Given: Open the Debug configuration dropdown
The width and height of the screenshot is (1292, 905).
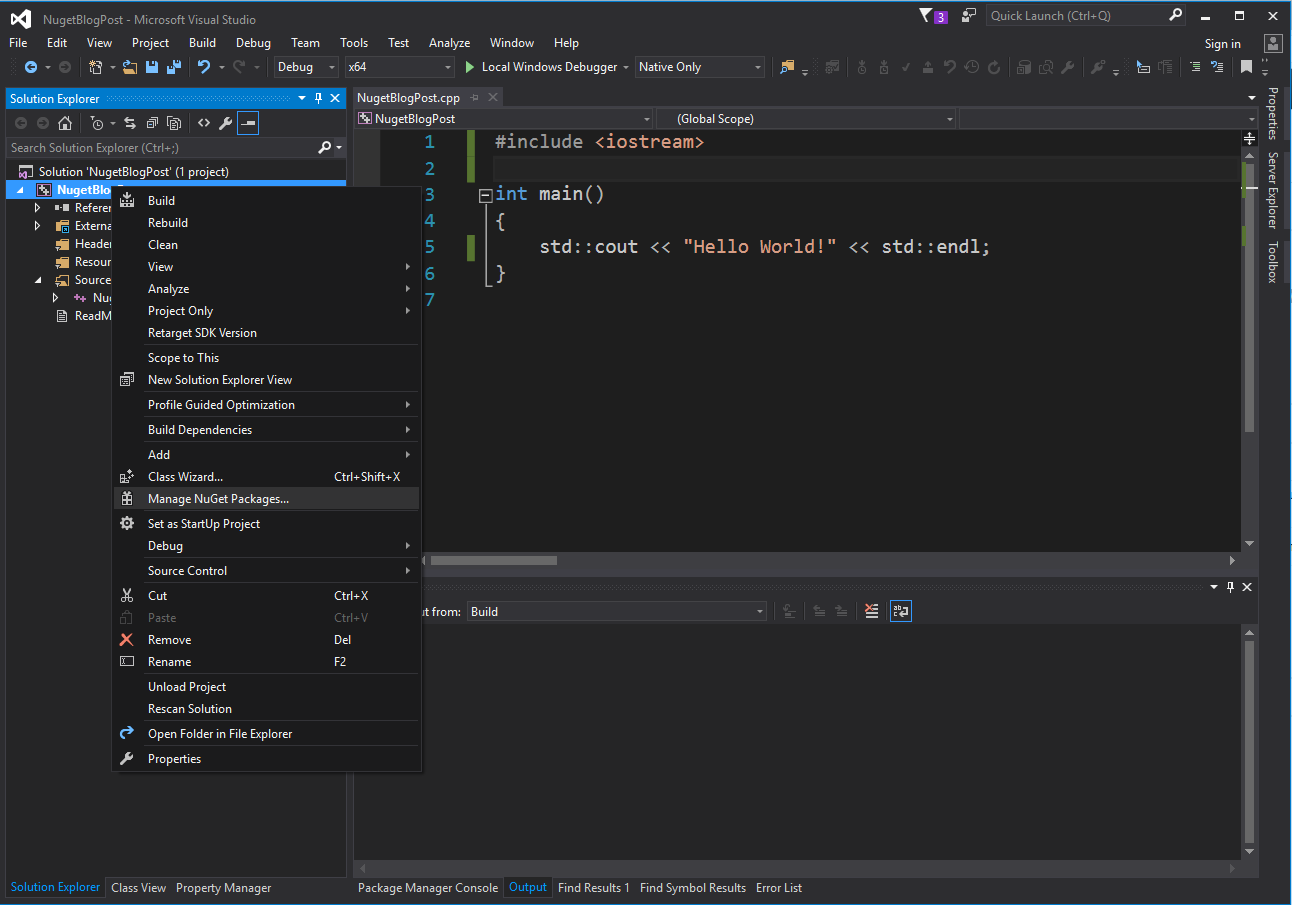Looking at the screenshot, I should [307, 67].
